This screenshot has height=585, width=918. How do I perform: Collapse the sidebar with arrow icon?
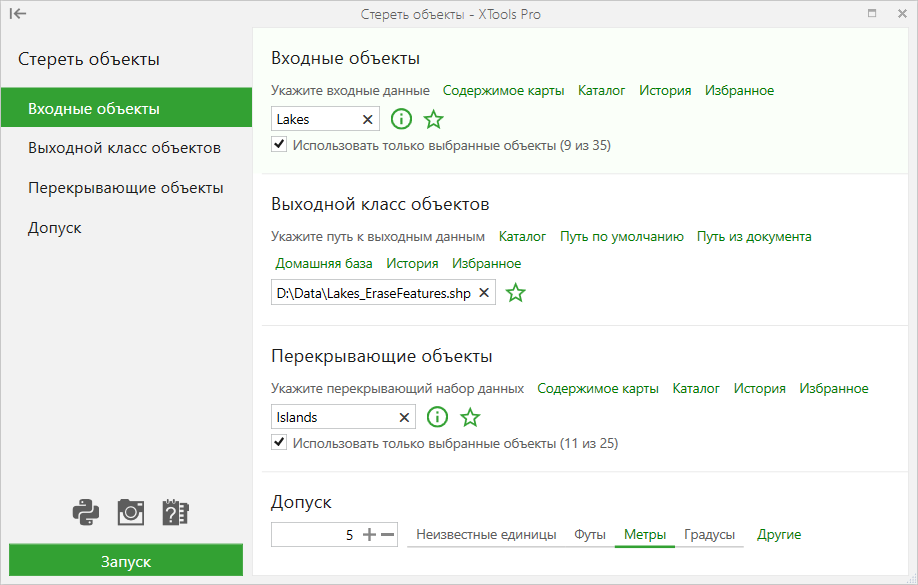(18, 14)
